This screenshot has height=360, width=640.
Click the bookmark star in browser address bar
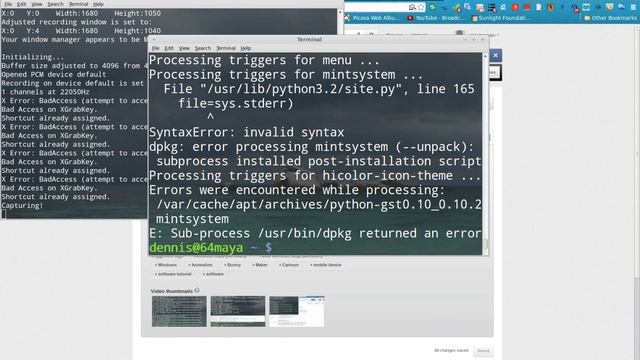(421, 7)
